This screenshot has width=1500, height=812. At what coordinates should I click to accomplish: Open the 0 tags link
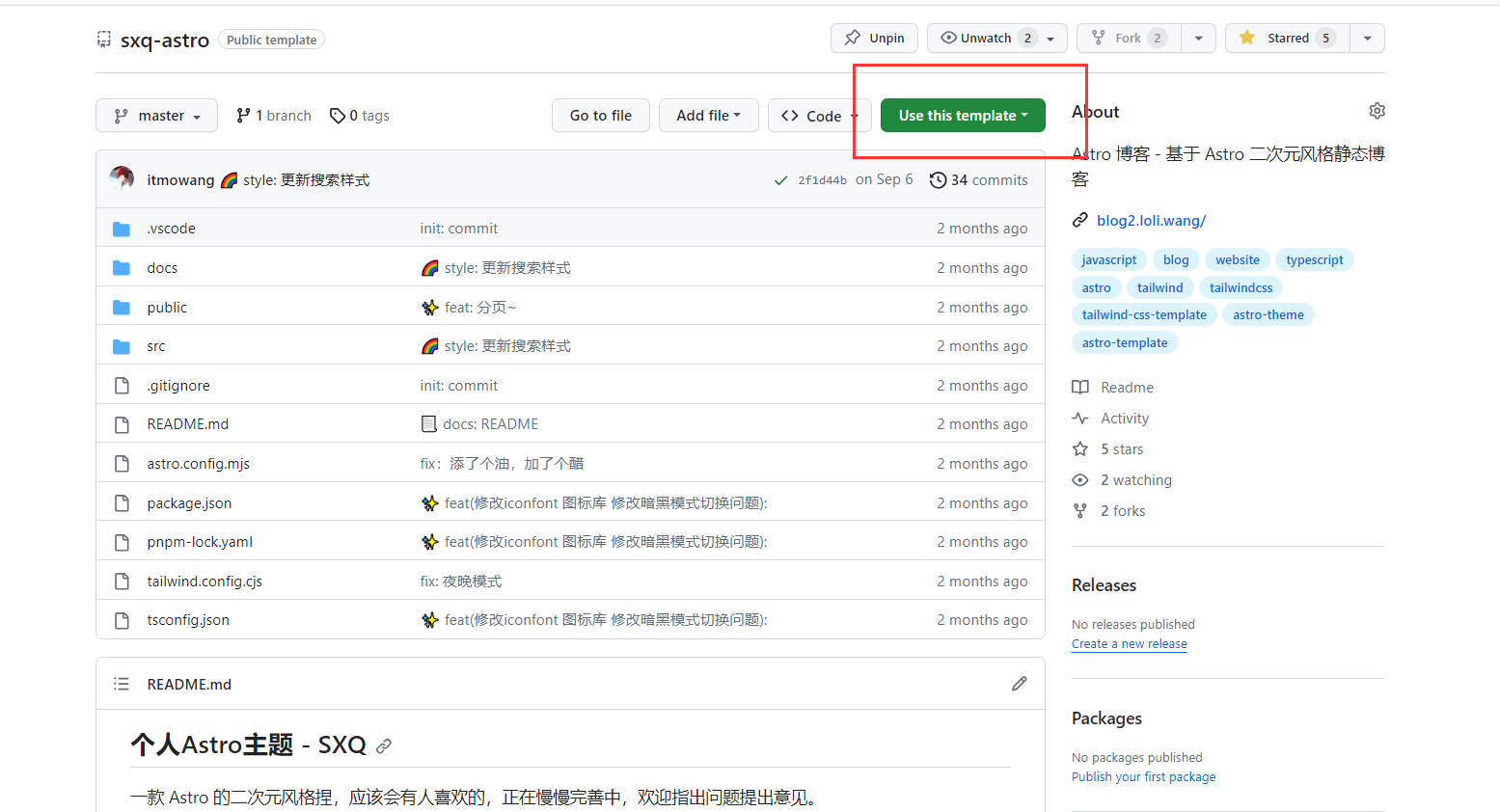(360, 116)
